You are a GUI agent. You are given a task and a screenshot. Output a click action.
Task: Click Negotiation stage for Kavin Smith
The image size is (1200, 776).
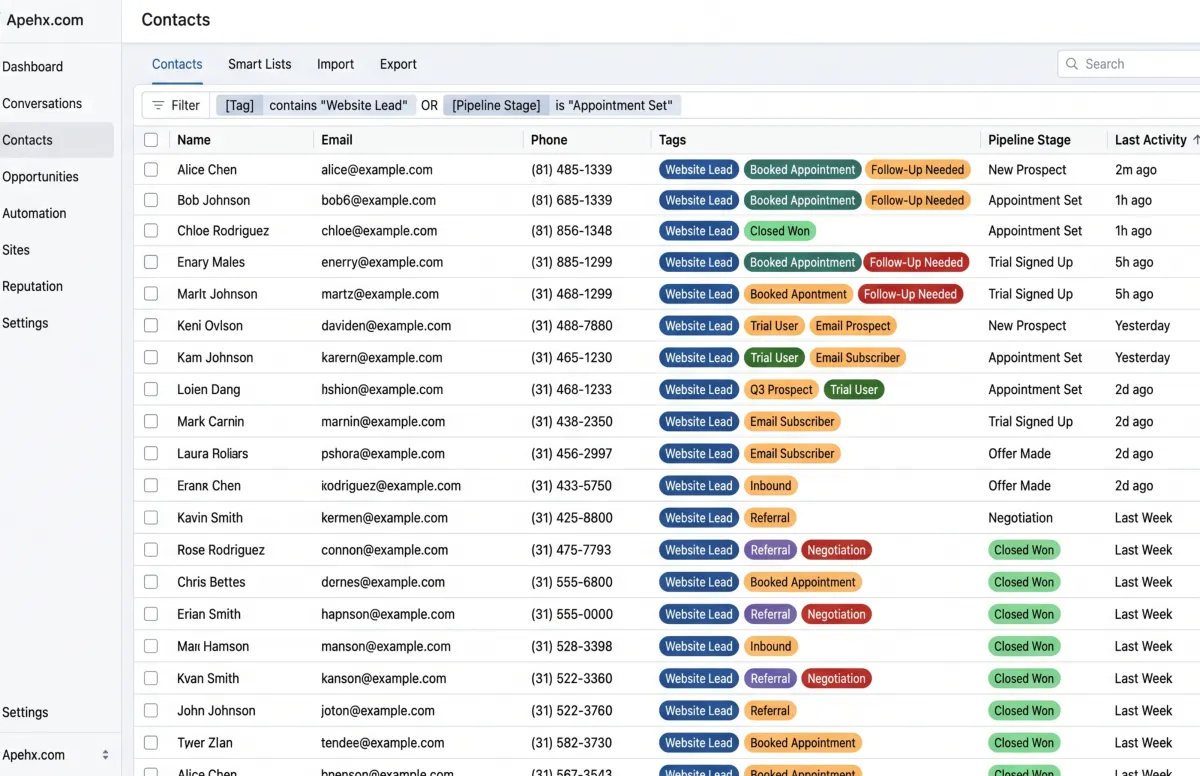click(x=1021, y=518)
